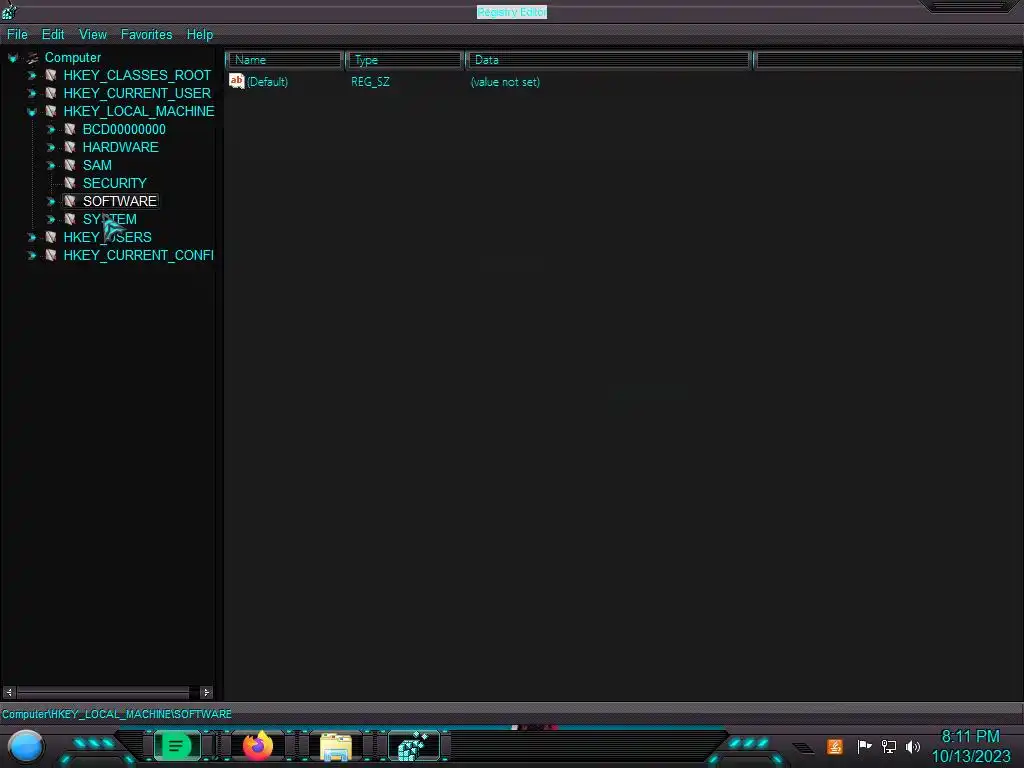Select SAM key label

(x=97, y=165)
